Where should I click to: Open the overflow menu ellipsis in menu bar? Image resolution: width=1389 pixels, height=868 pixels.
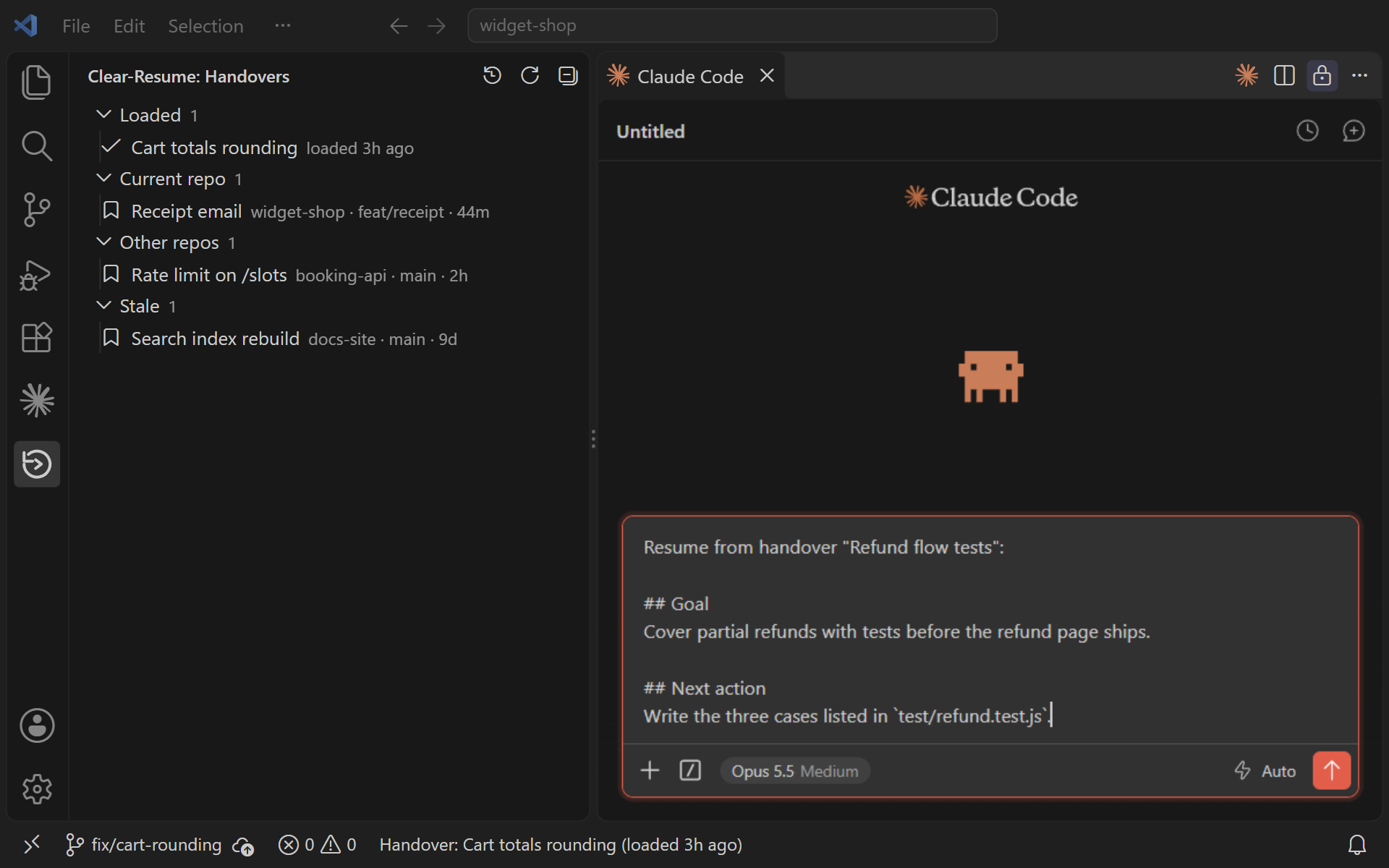tap(282, 26)
